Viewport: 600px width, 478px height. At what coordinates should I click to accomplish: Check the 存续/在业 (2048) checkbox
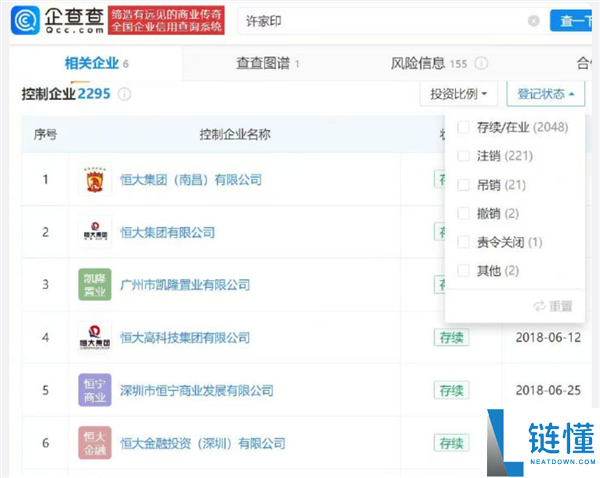pyautogui.click(x=463, y=127)
